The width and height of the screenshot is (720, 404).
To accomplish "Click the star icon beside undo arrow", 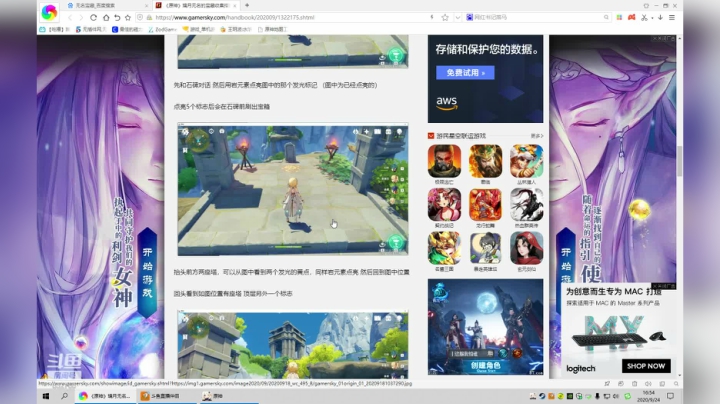I will point(128,17).
